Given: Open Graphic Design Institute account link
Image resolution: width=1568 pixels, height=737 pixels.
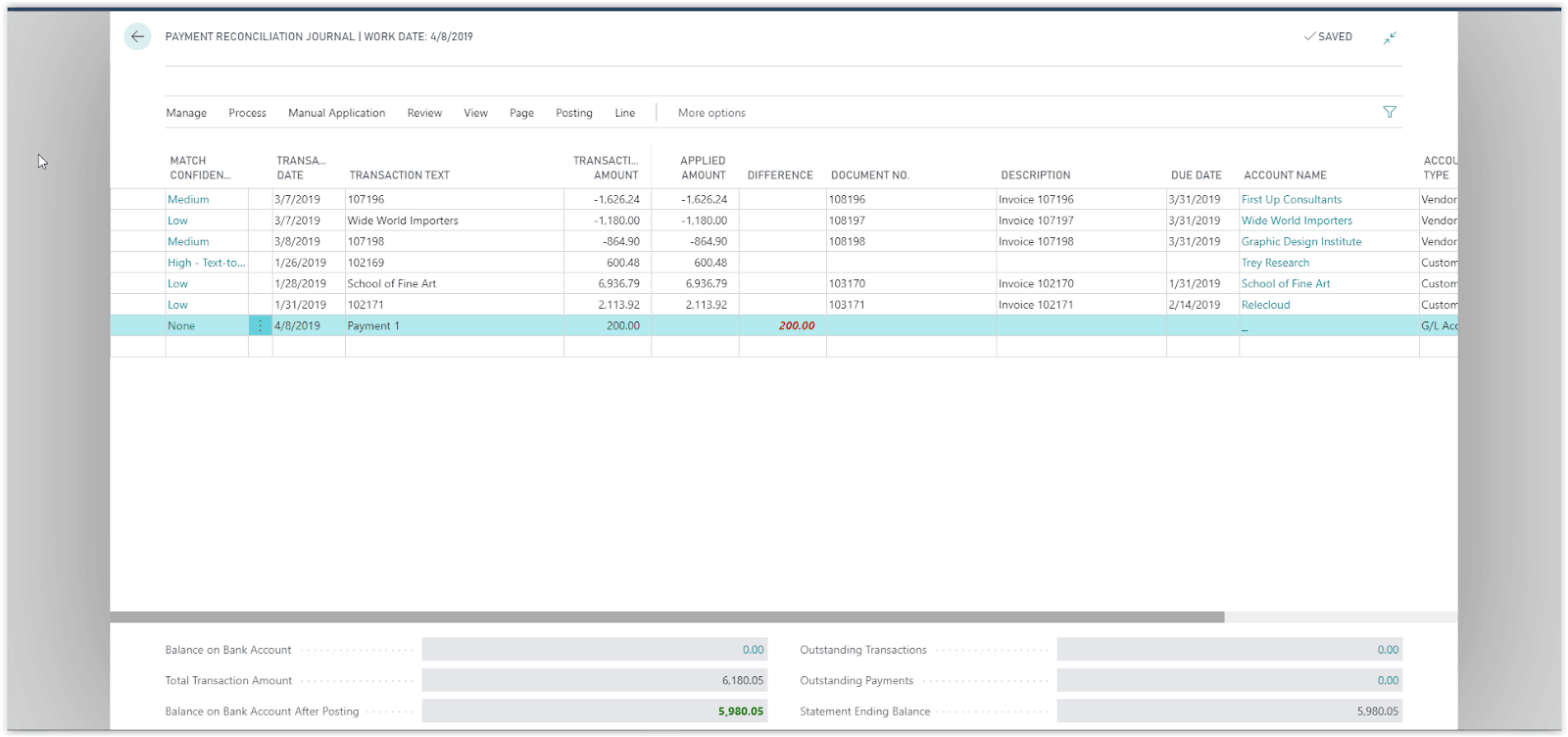Looking at the screenshot, I should pos(1301,241).
